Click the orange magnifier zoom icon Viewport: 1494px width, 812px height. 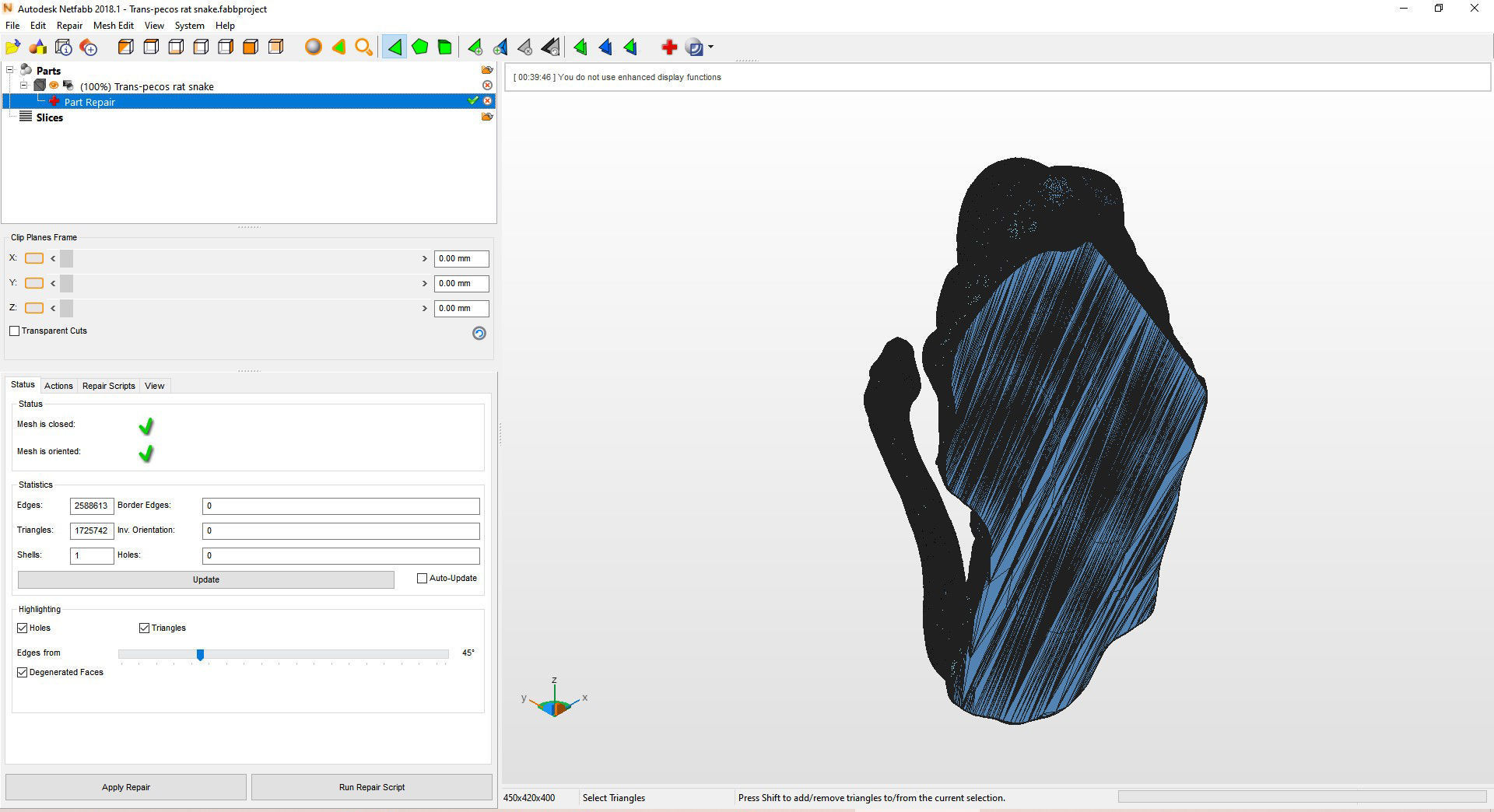363,47
